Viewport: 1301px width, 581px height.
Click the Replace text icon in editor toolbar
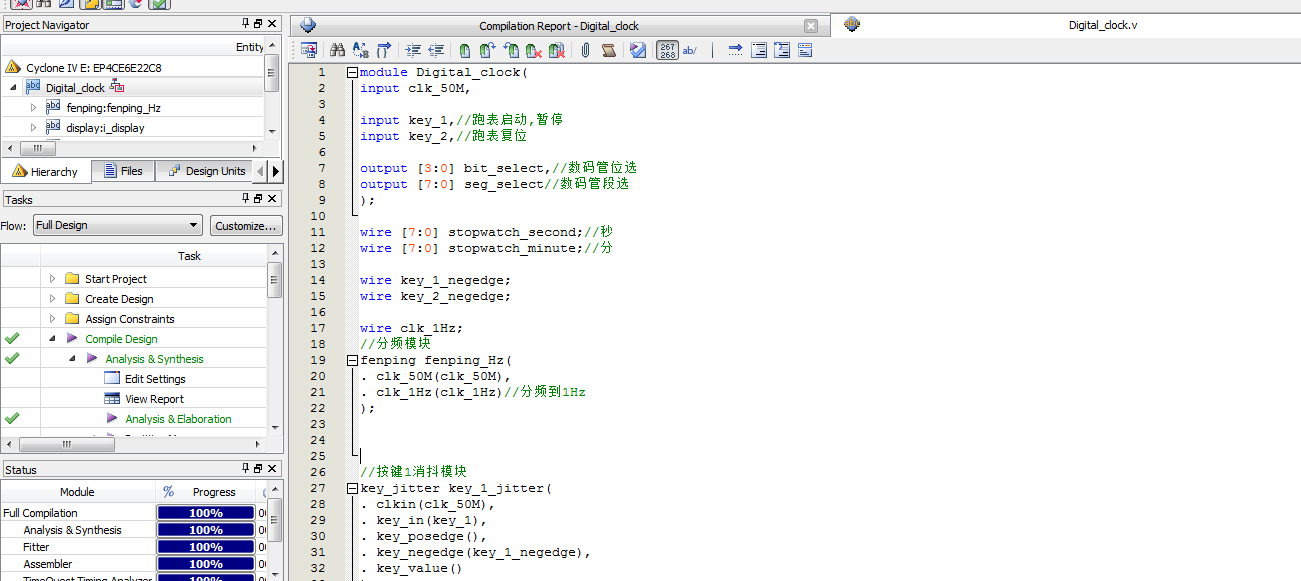(359, 50)
